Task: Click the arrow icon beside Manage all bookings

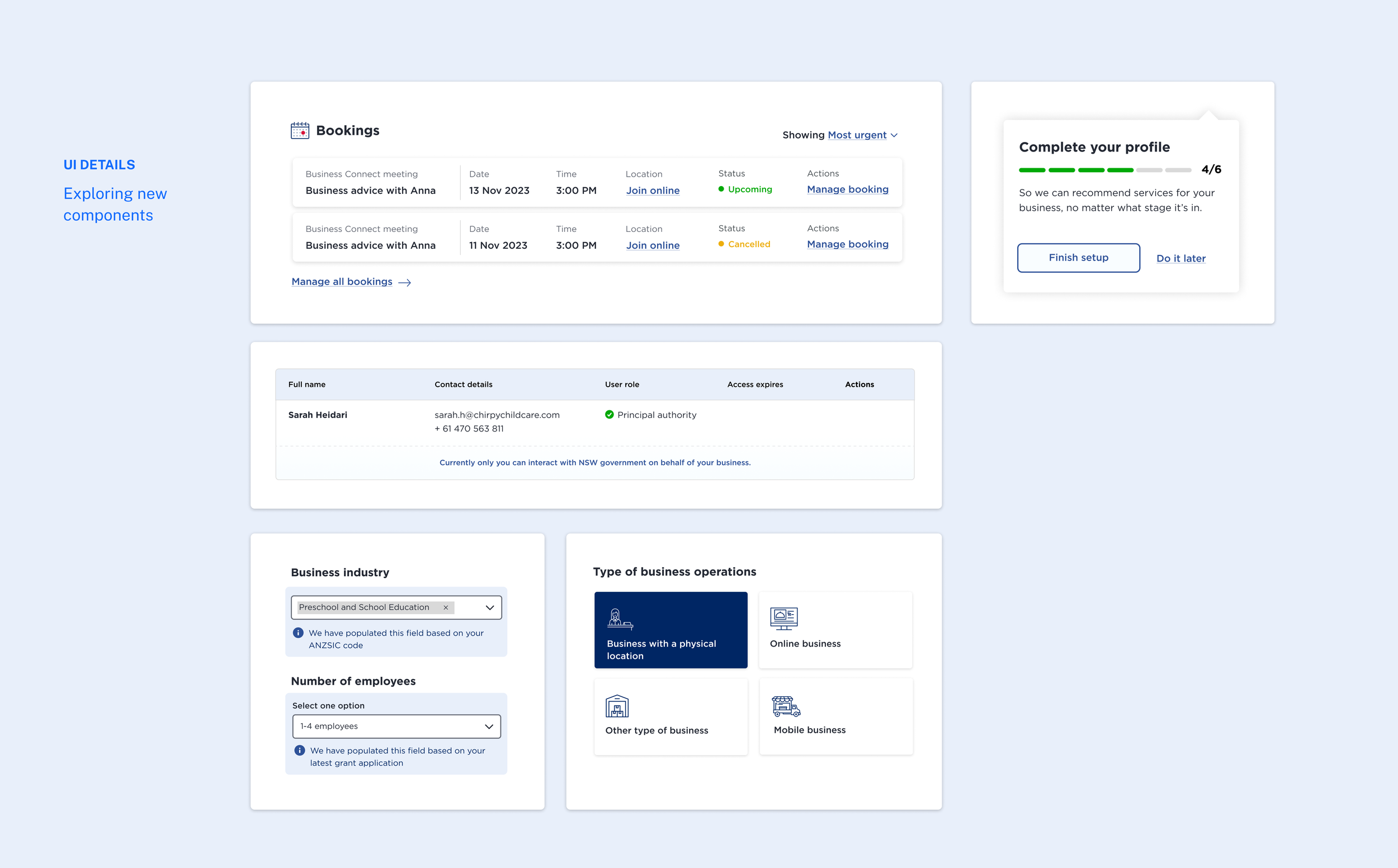Action: pos(404,282)
